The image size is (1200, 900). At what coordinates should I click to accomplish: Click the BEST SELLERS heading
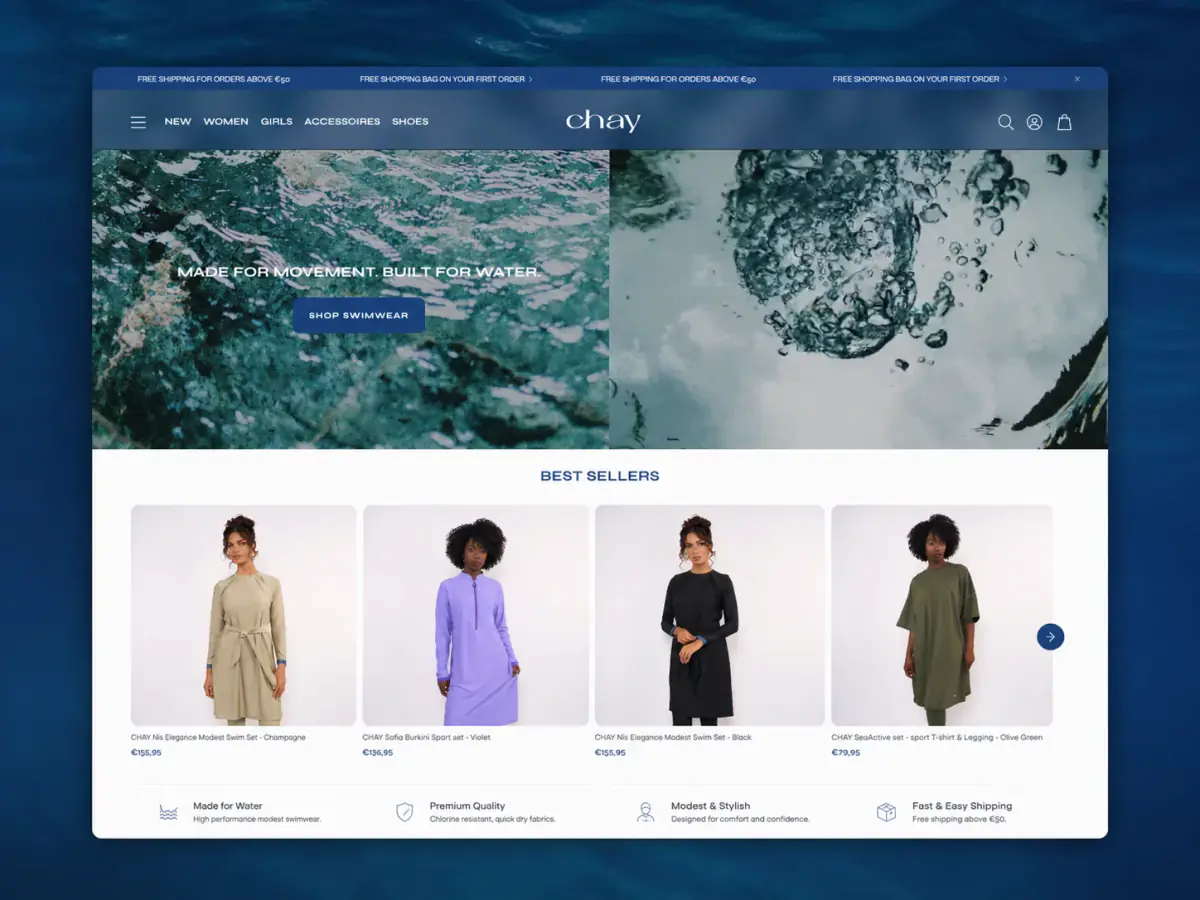[600, 476]
